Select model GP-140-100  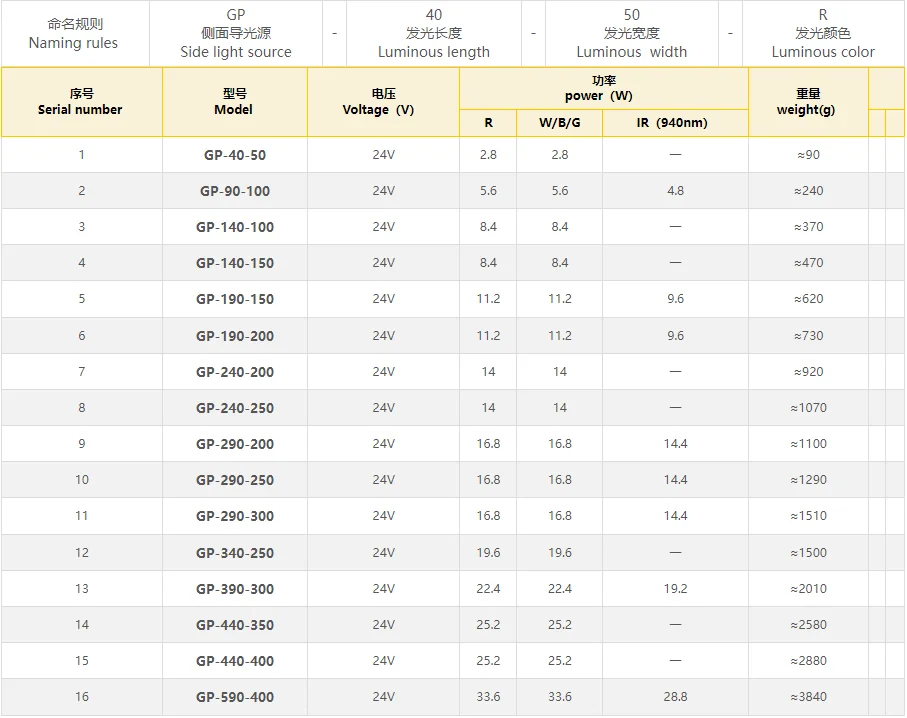235,227
